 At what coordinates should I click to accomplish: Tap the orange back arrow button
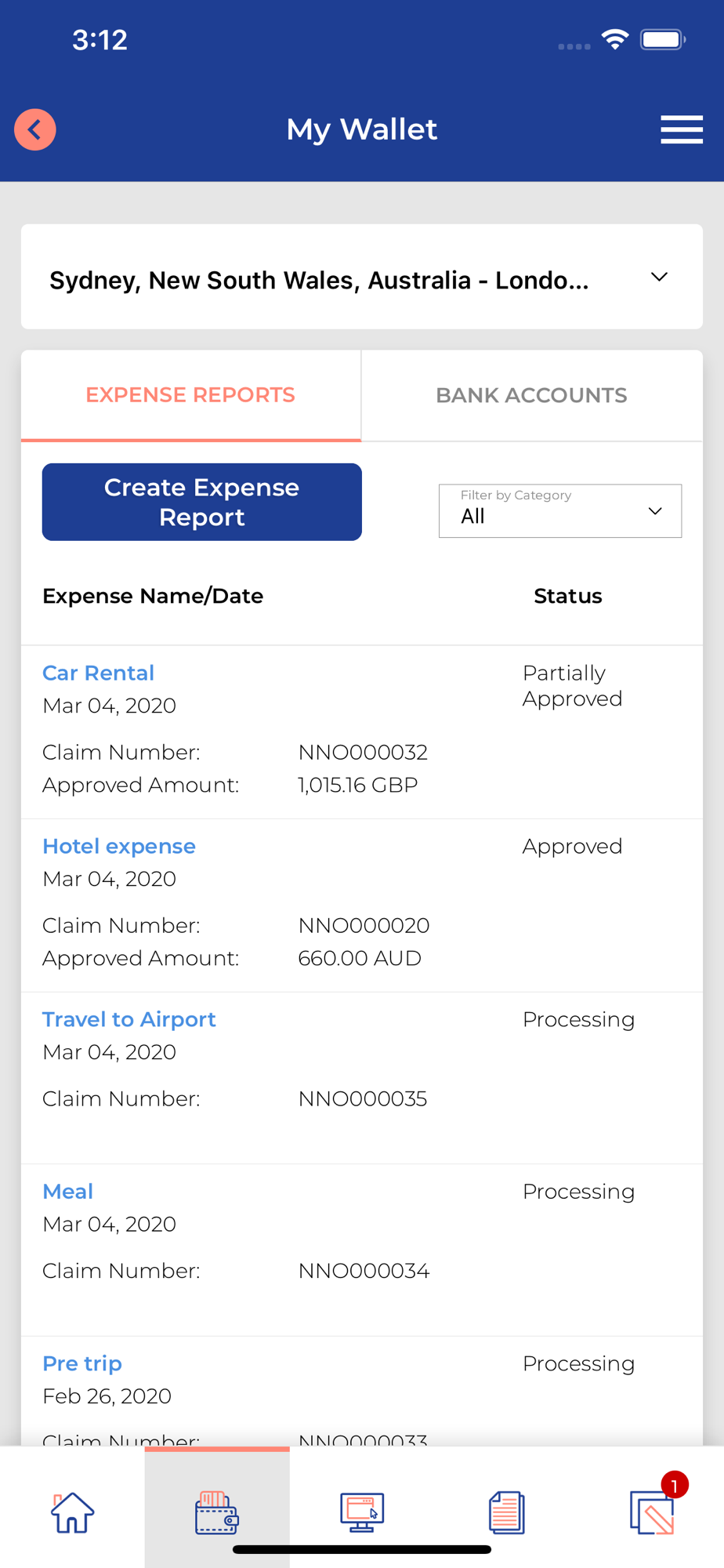[x=35, y=129]
